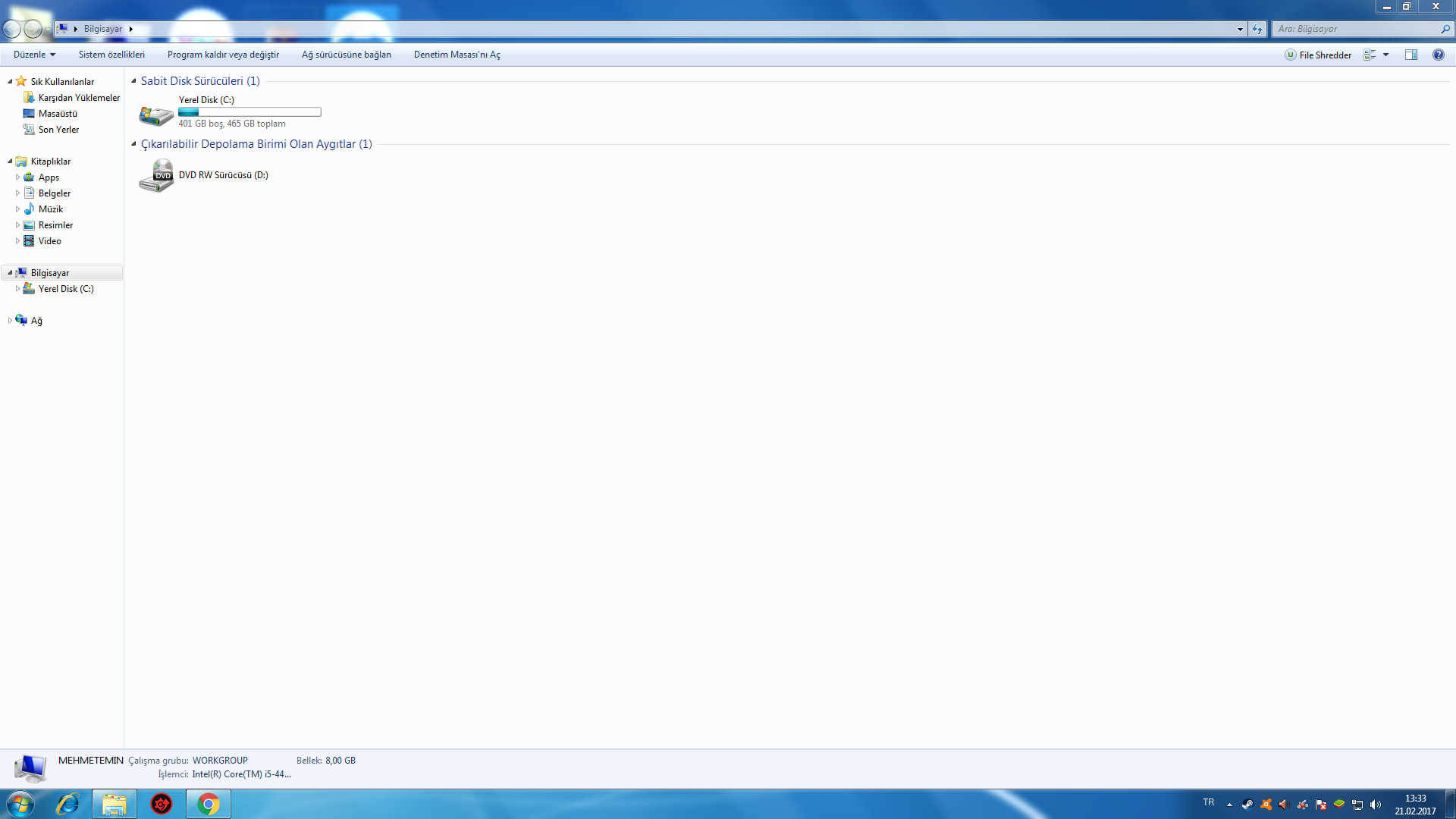Click the change view icon in the toolbar

tap(1370, 55)
